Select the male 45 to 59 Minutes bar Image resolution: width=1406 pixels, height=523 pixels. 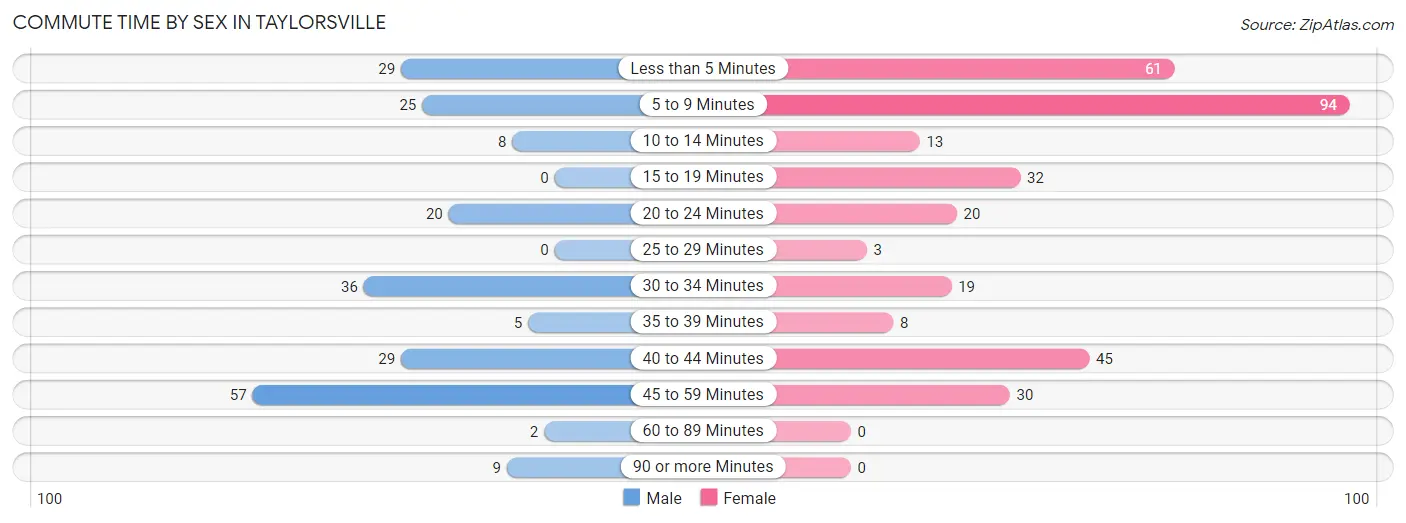pyautogui.click(x=441, y=395)
